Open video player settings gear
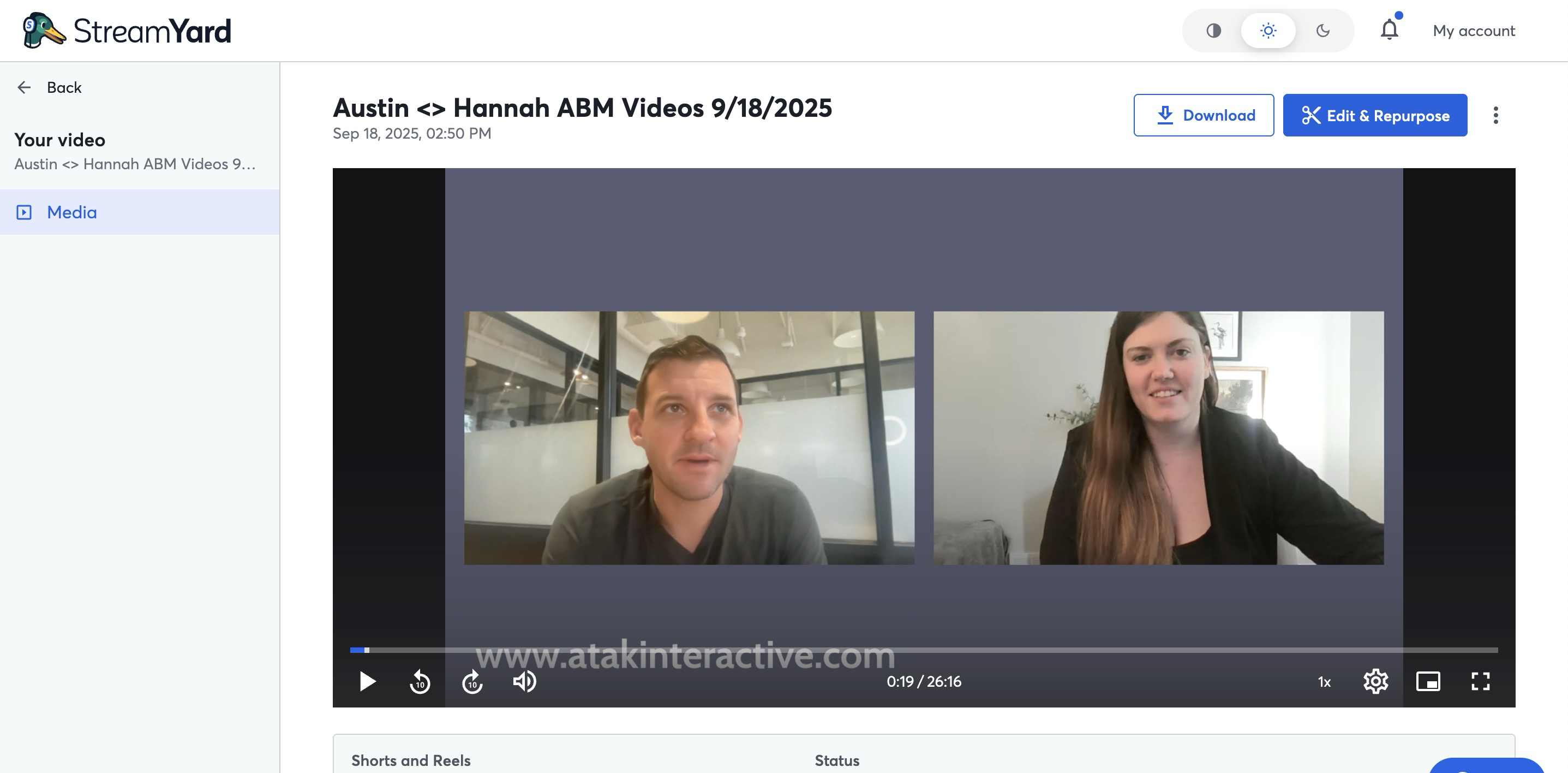 (x=1375, y=681)
